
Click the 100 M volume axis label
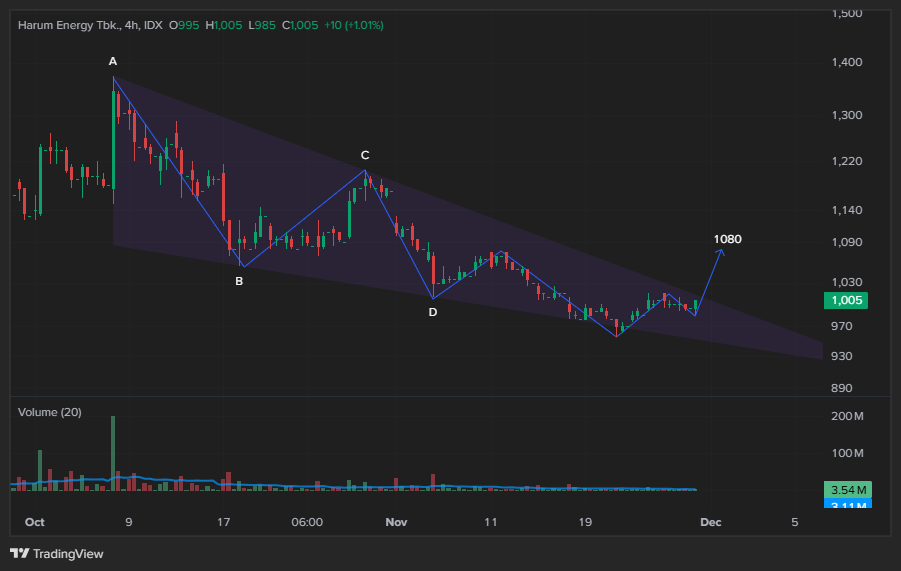coord(847,453)
